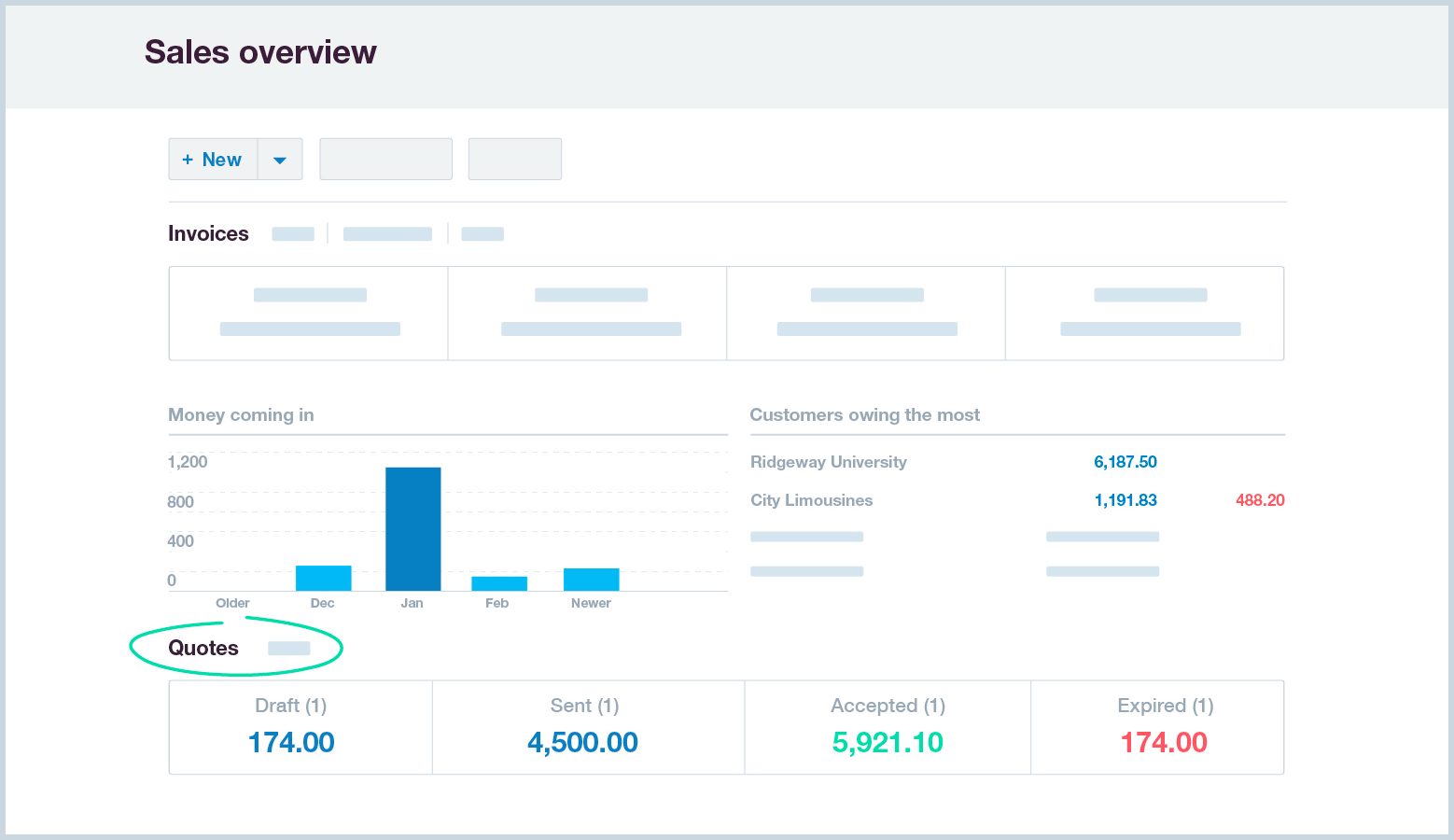Screen dimensions: 1454x840
Task: Open the City Limousines customer record
Action: click(x=811, y=500)
